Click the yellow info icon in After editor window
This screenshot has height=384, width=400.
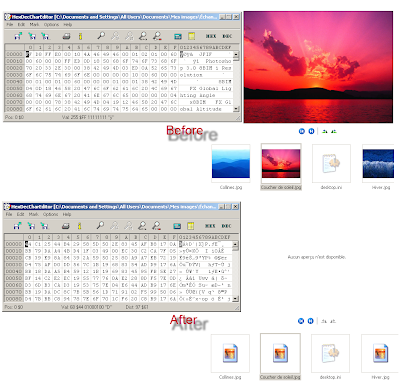(79, 226)
